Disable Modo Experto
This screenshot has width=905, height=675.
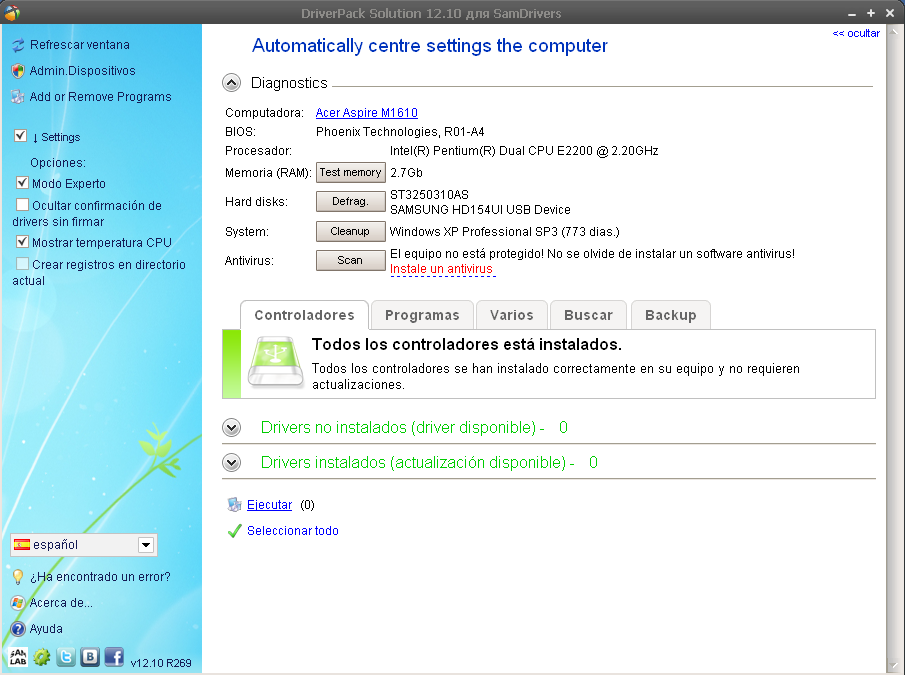22,183
